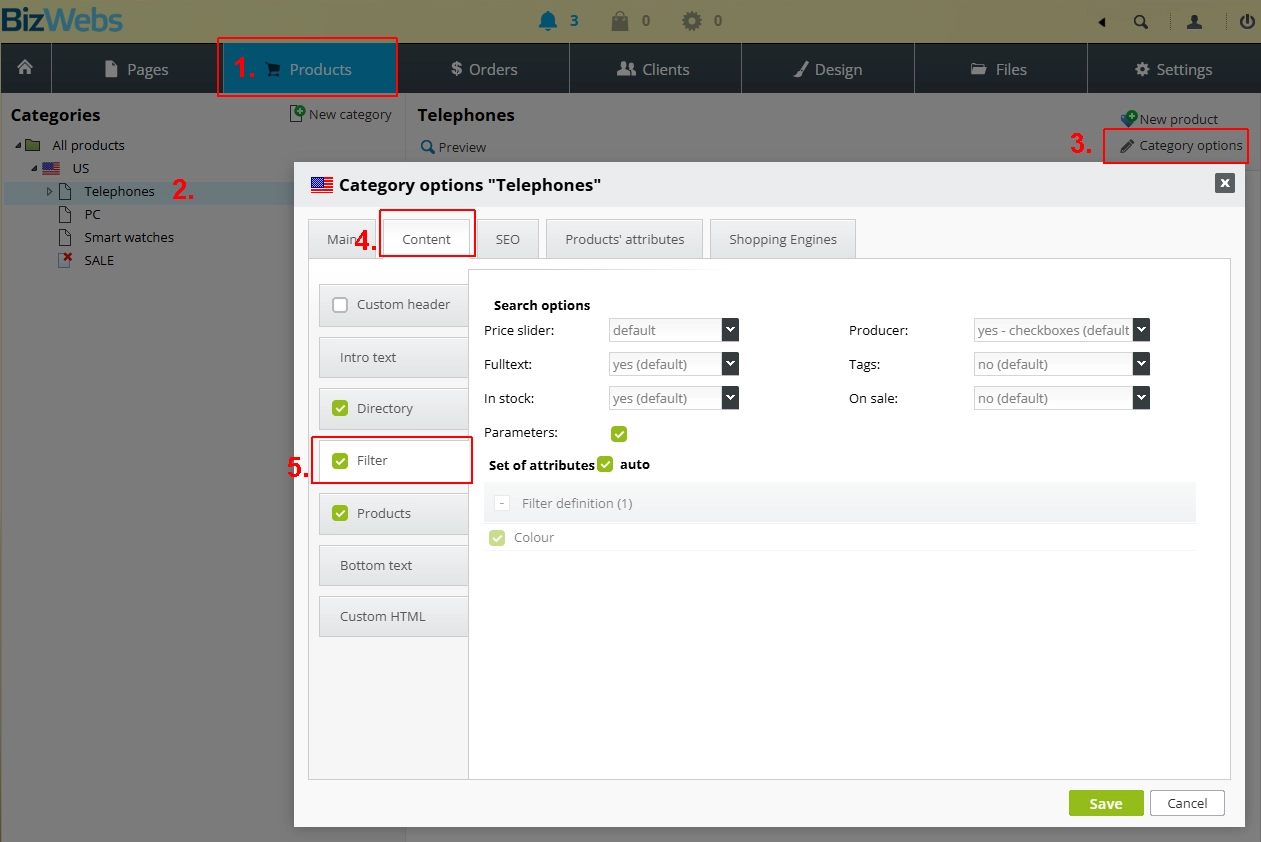Close the Category options dialog
1261x842 pixels.
(1224, 183)
